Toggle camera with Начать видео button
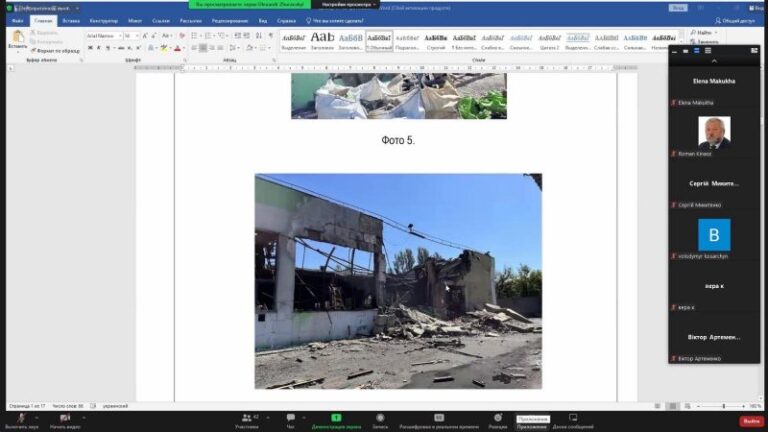Screen dimensions: 768x432 tap(65, 418)
